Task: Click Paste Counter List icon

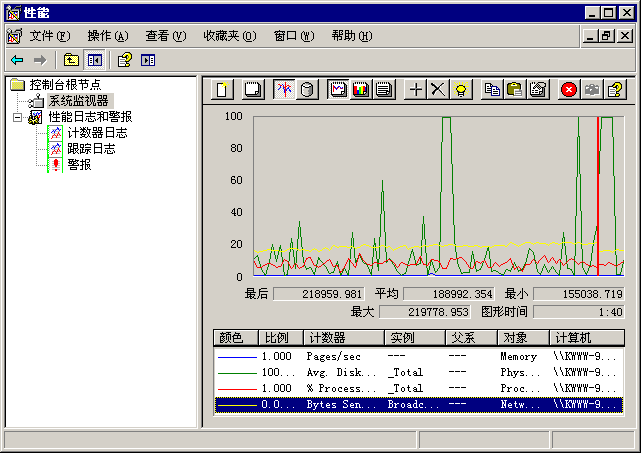Action: [515, 90]
